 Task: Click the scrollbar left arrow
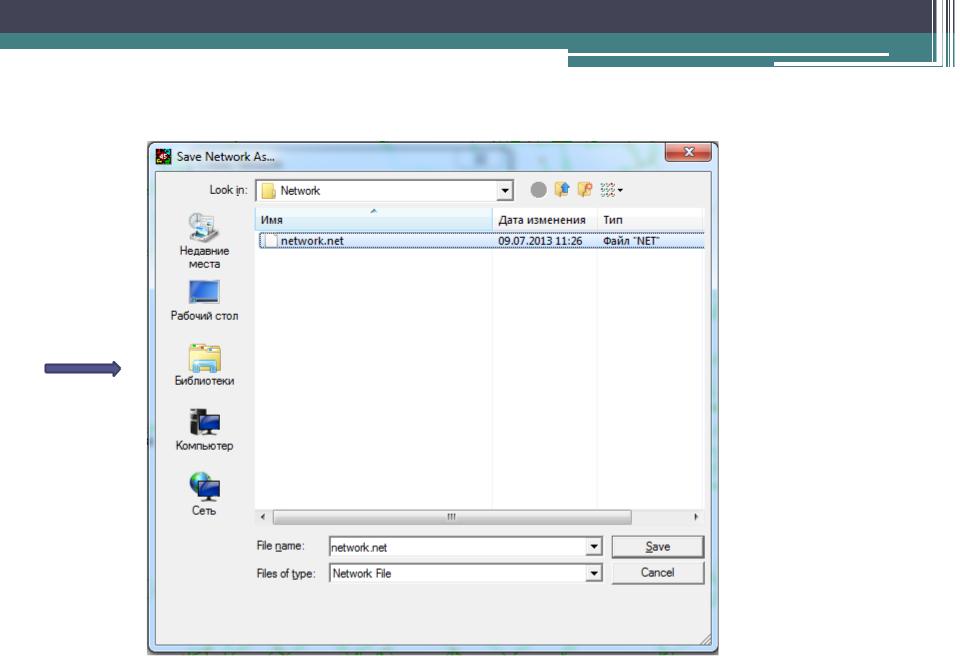point(263,517)
